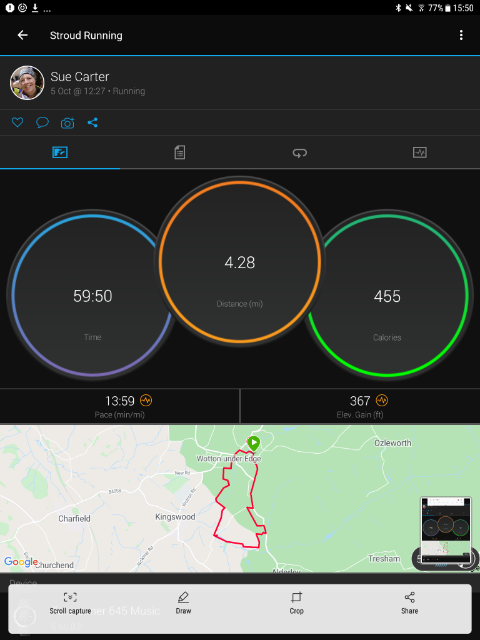Choose Crop in the screenshot toolbar
Viewport: 480px width, 640px height.
coord(296,603)
